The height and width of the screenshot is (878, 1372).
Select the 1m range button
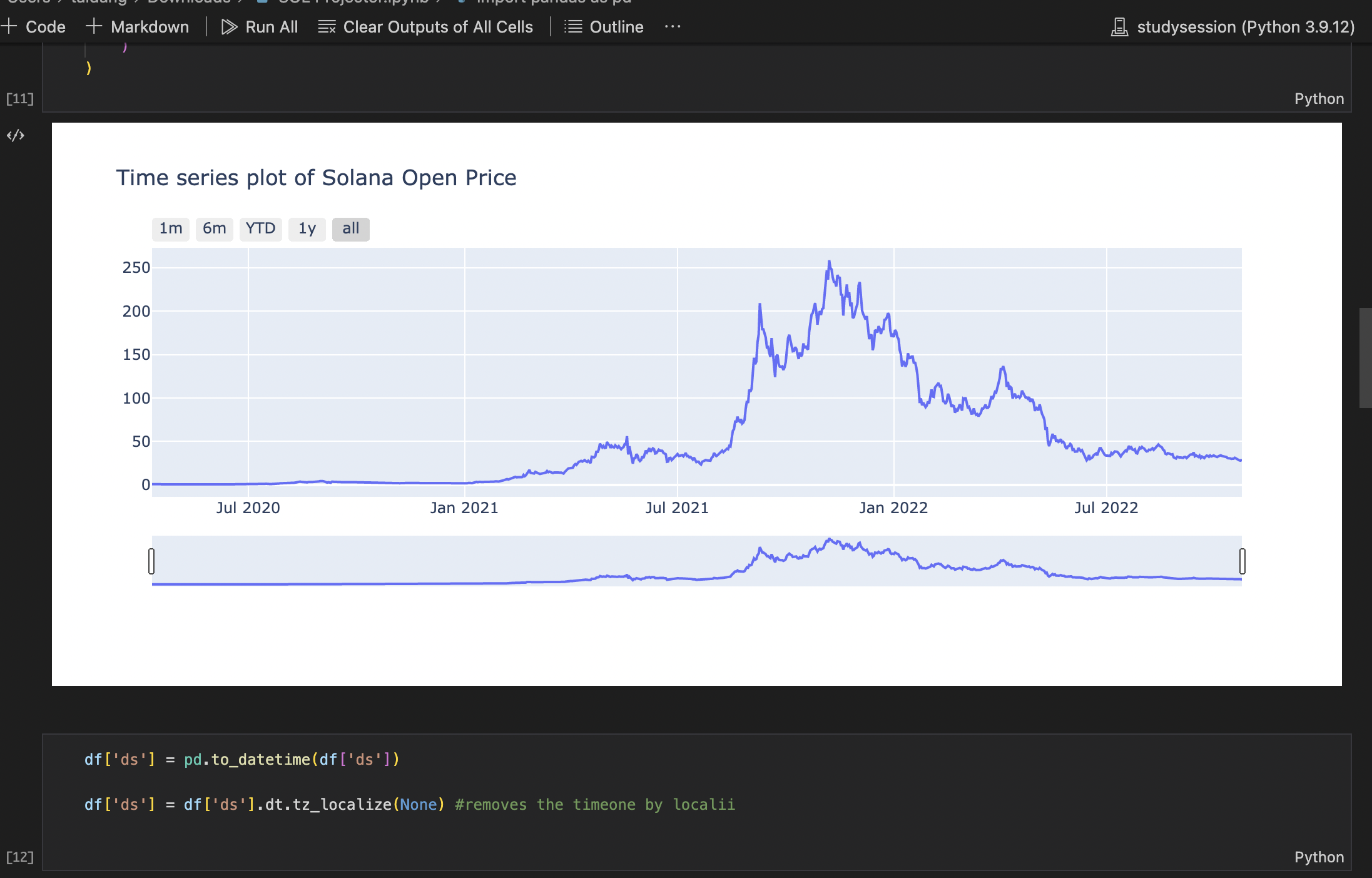[171, 229]
